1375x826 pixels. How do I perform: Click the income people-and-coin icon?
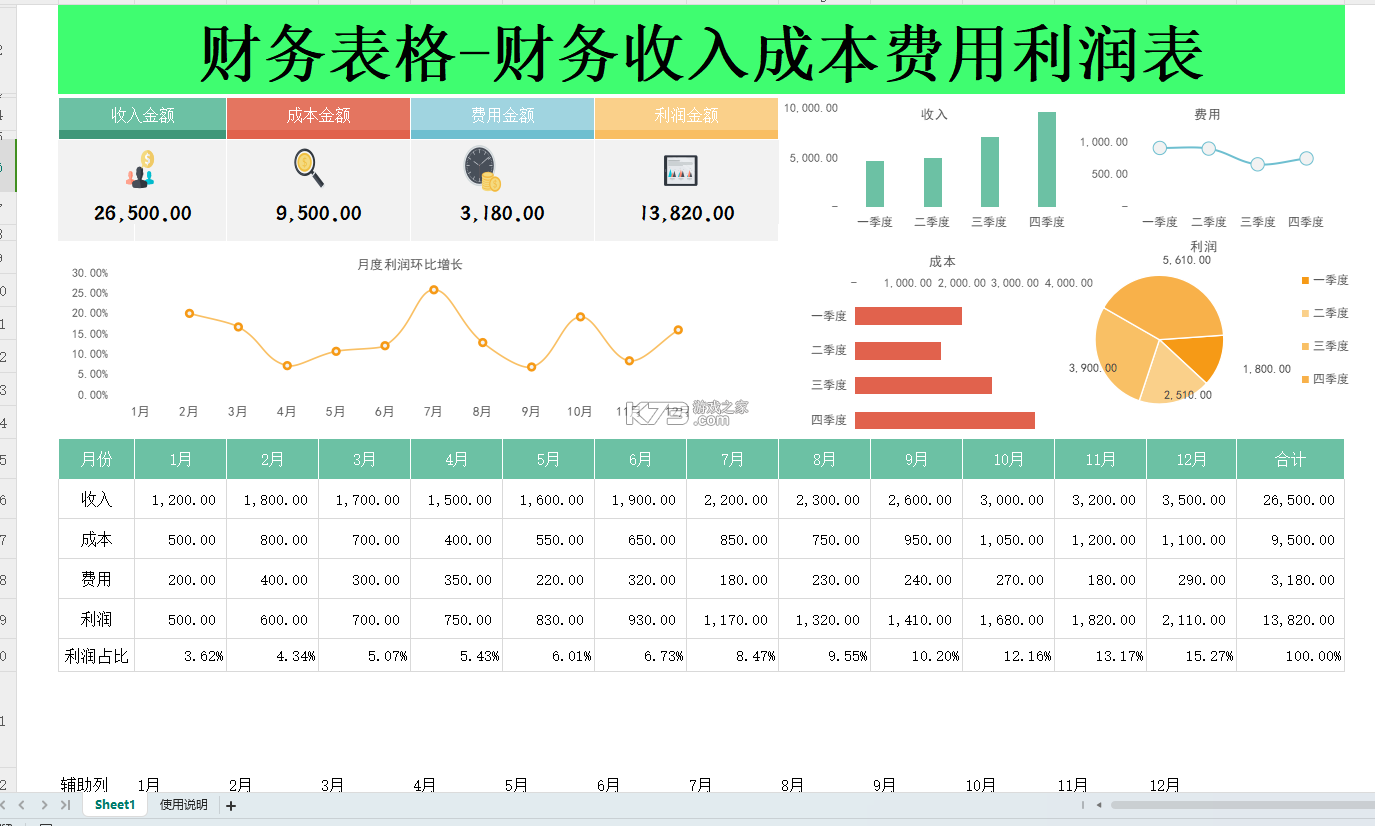click(x=142, y=168)
